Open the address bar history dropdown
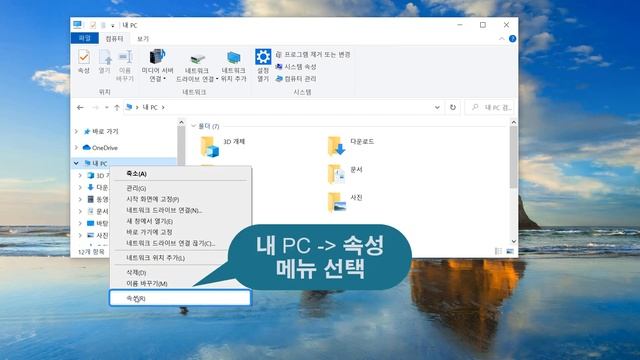Image resolution: width=640 pixels, height=360 pixels. [437, 107]
